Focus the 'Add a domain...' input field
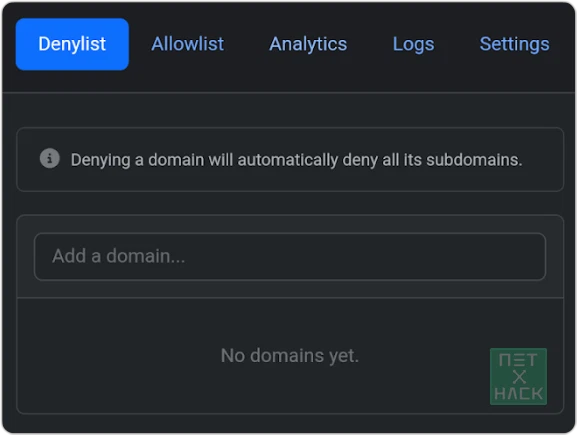The width and height of the screenshot is (577, 435). pos(290,257)
